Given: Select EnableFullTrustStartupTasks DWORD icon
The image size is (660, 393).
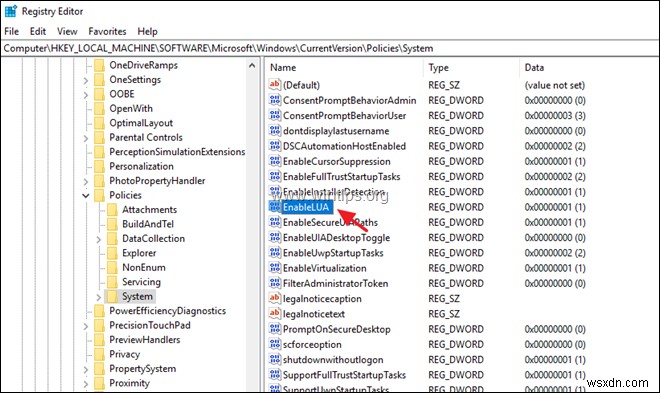Looking at the screenshot, I should (274, 176).
